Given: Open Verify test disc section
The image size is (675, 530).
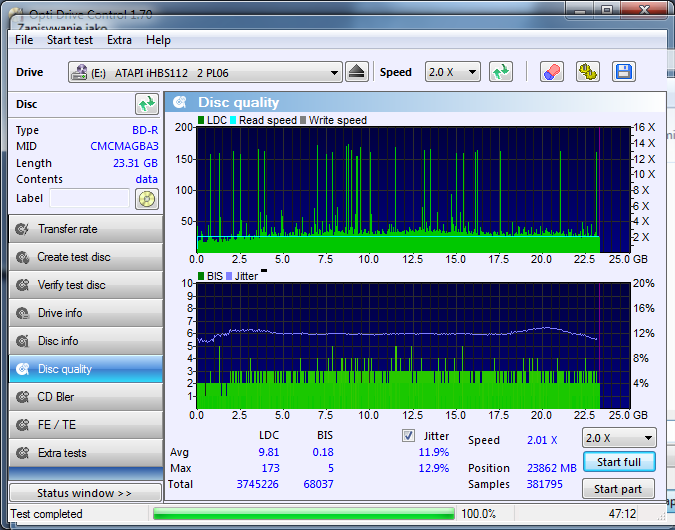Looking at the screenshot, I should (86, 285).
